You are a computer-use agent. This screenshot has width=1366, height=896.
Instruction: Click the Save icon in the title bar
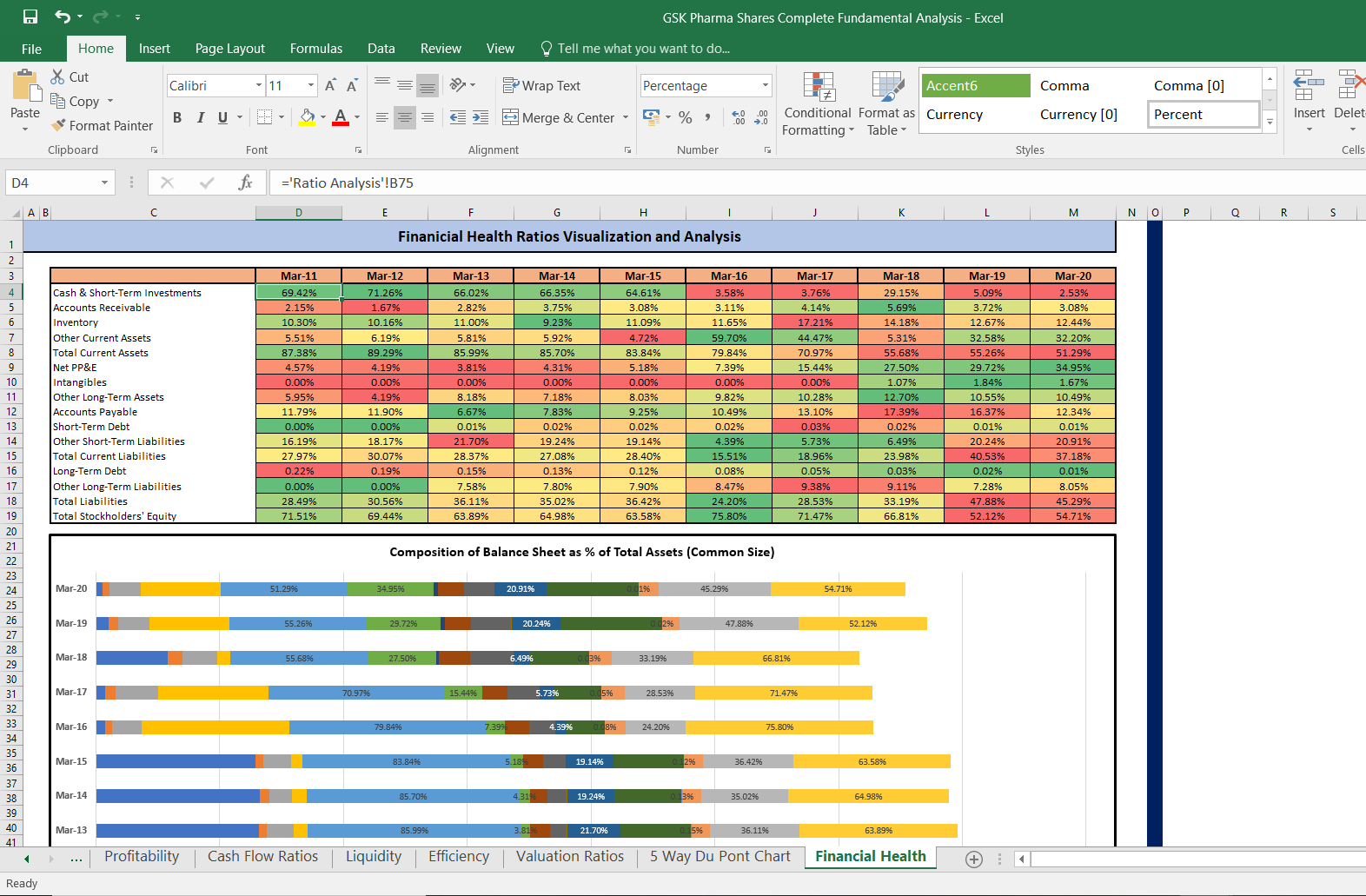[x=30, y=17]
